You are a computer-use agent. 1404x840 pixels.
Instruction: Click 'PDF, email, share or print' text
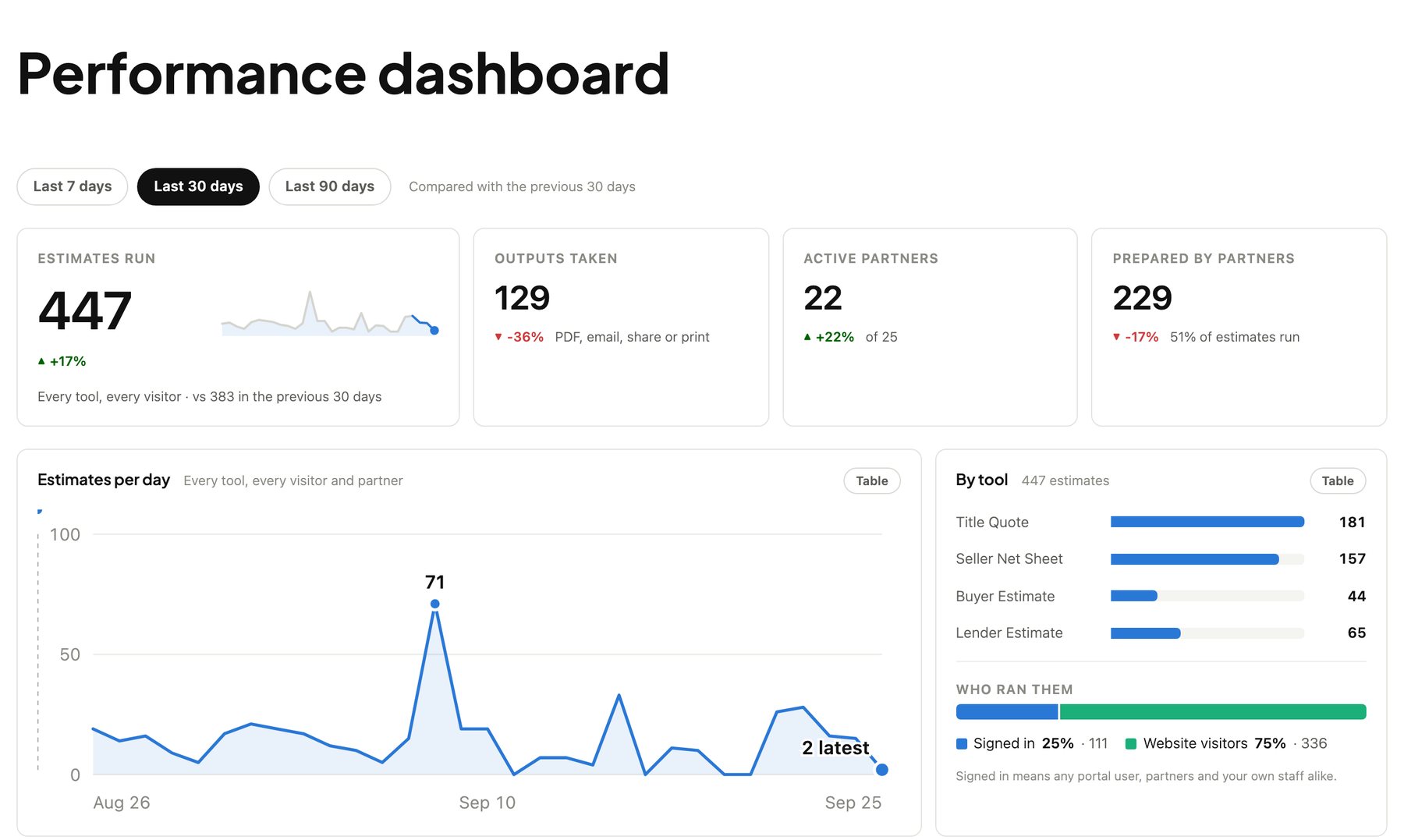[x=633, y=337]
